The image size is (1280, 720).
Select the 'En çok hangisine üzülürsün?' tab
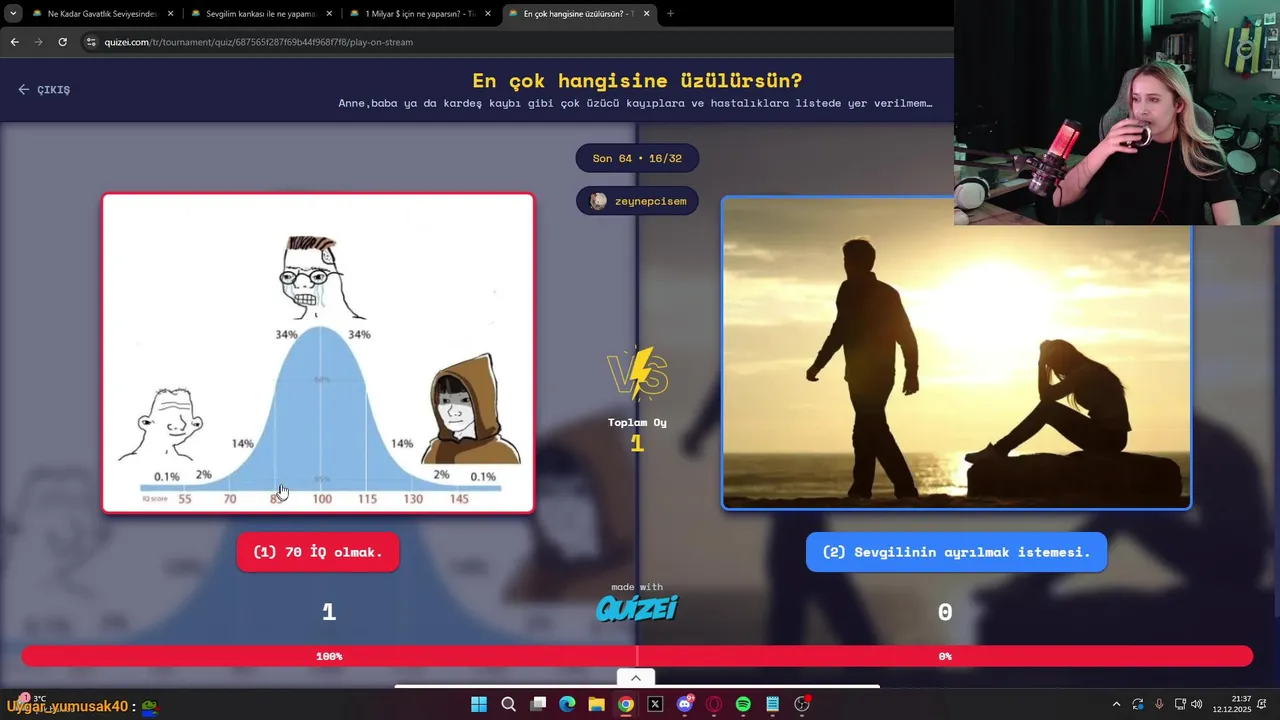coord(578,14)
